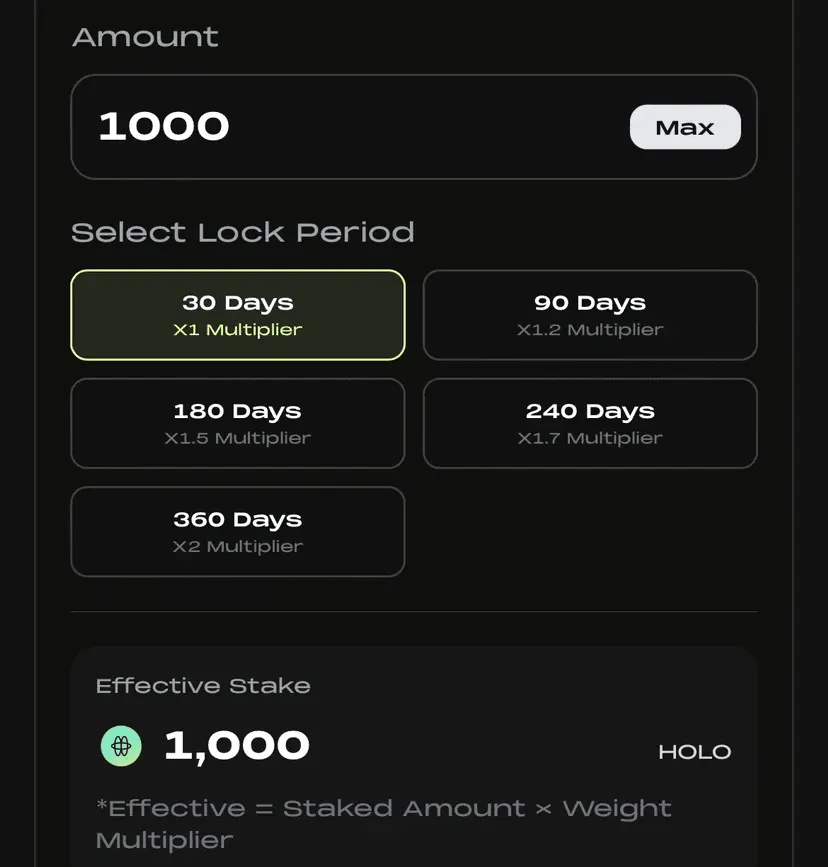This screenshot has width=828, height=867.
Task: Click the Max amount button
Action: pos(685,127)
